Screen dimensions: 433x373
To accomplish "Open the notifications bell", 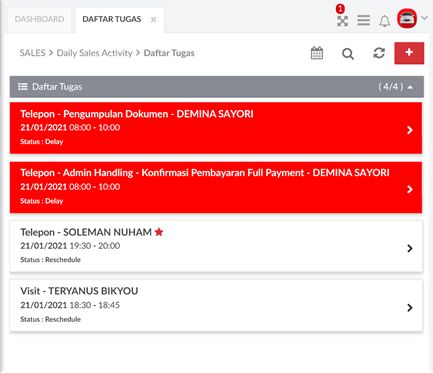I will (x=384, y=21).
